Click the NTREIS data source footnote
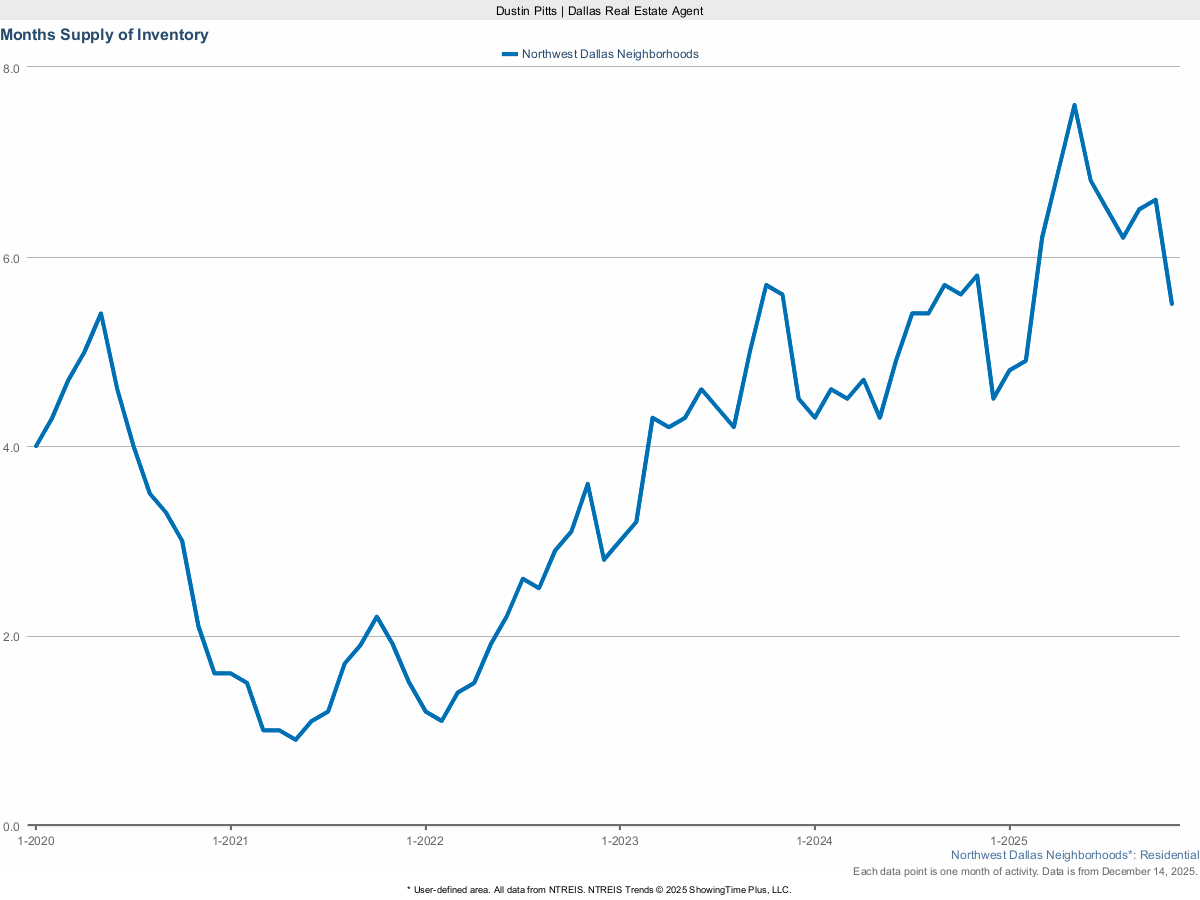This screenshot has height=900, width=1200. tap(599, 889)
